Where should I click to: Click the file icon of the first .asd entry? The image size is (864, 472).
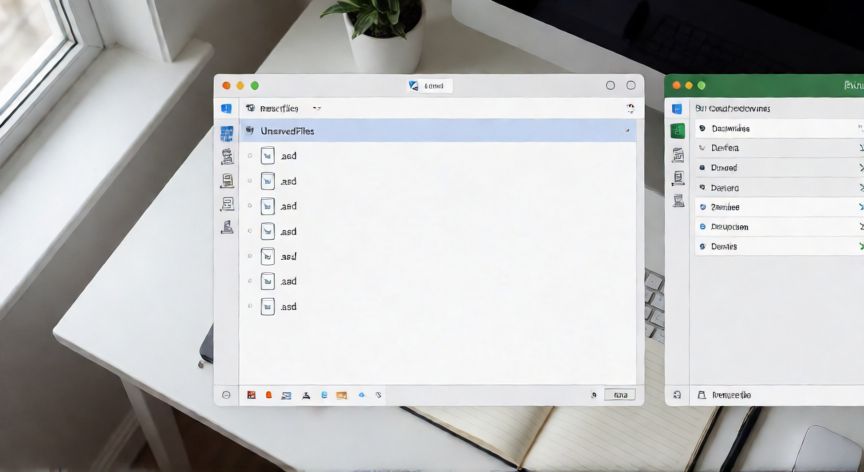(268, 156)
